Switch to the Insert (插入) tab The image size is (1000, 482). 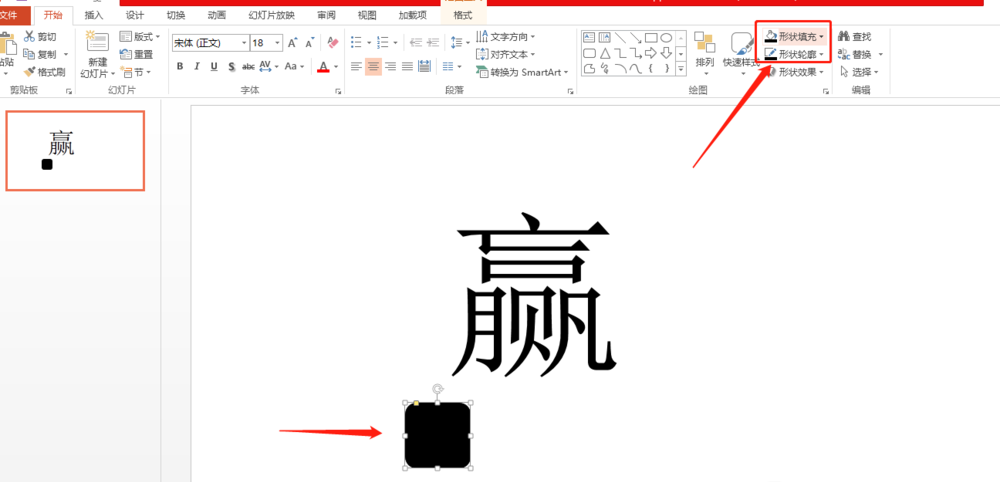(x=94, y=15)
